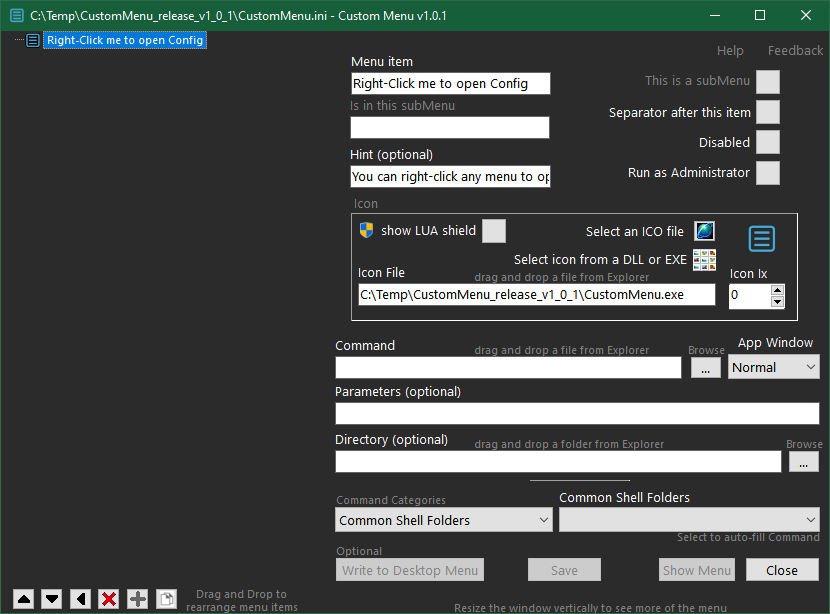This screenshot has width=830, height=614.
Task: Click the app icon in the title bar
Action: pyautogui.click(x=17, y=15)
